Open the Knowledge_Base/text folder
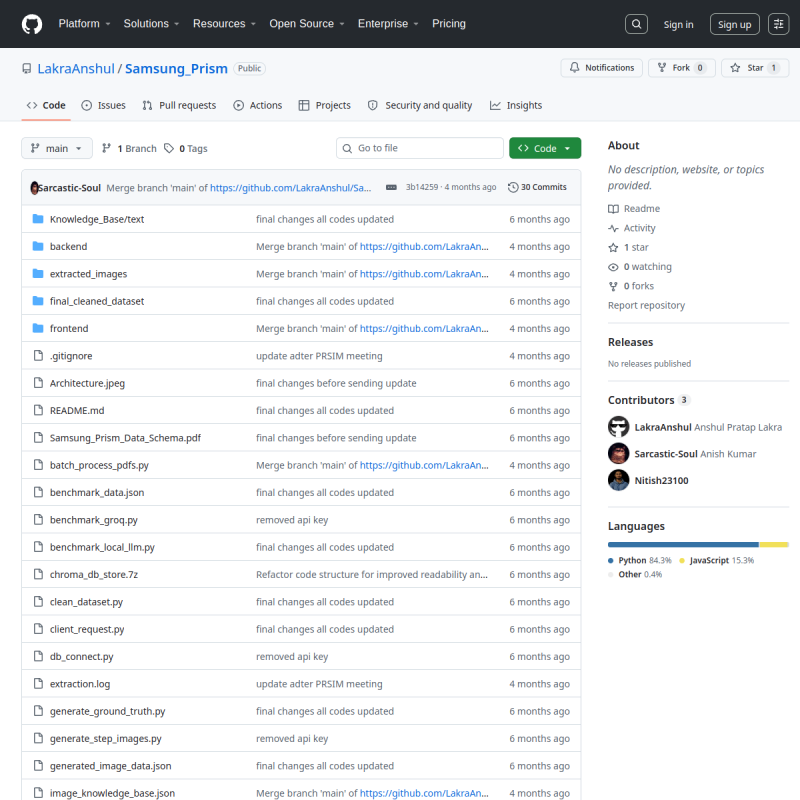 point(97,219)
